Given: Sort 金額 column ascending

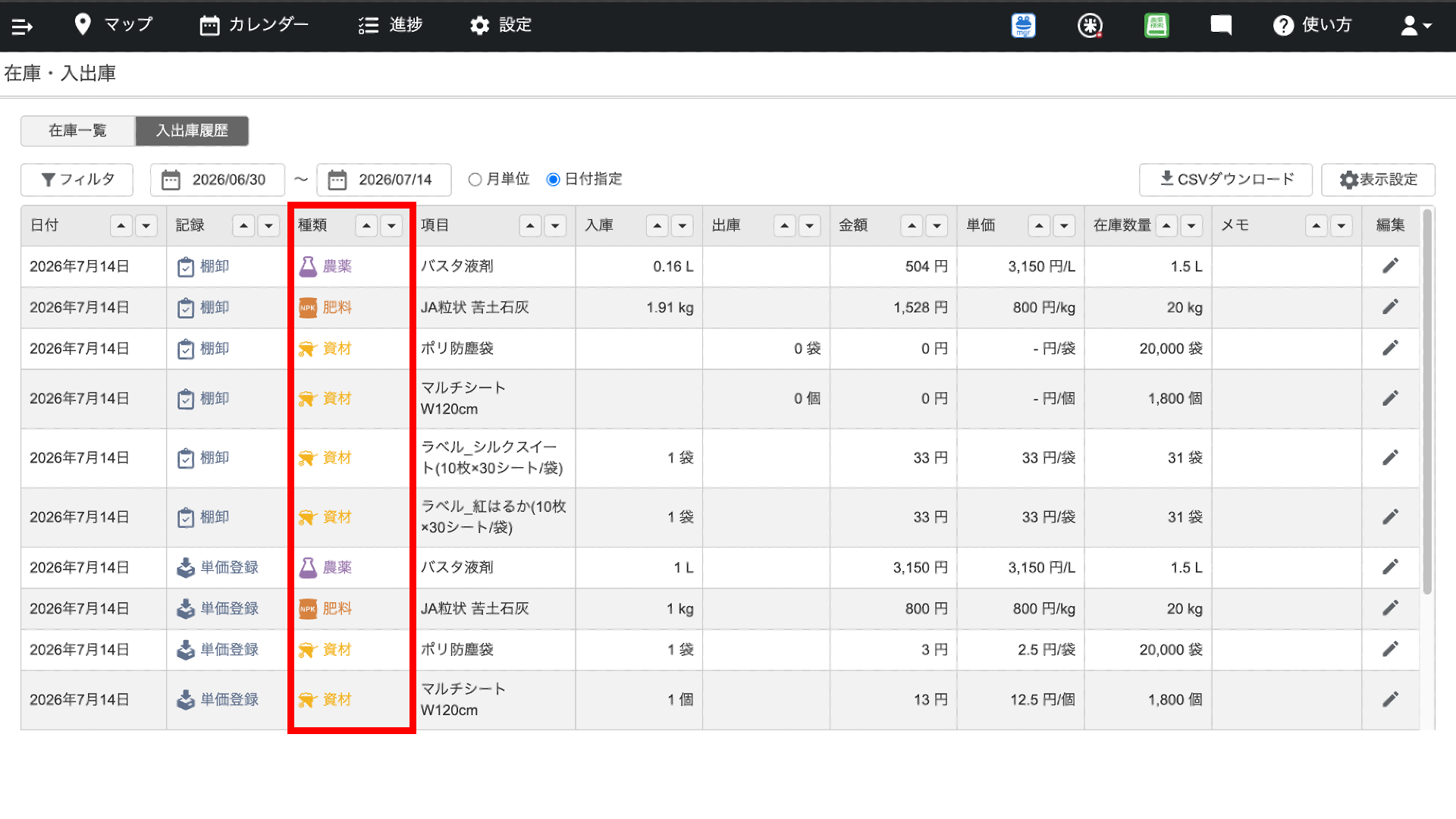Looking at the screenshot, I should click(x=912, y=225).
